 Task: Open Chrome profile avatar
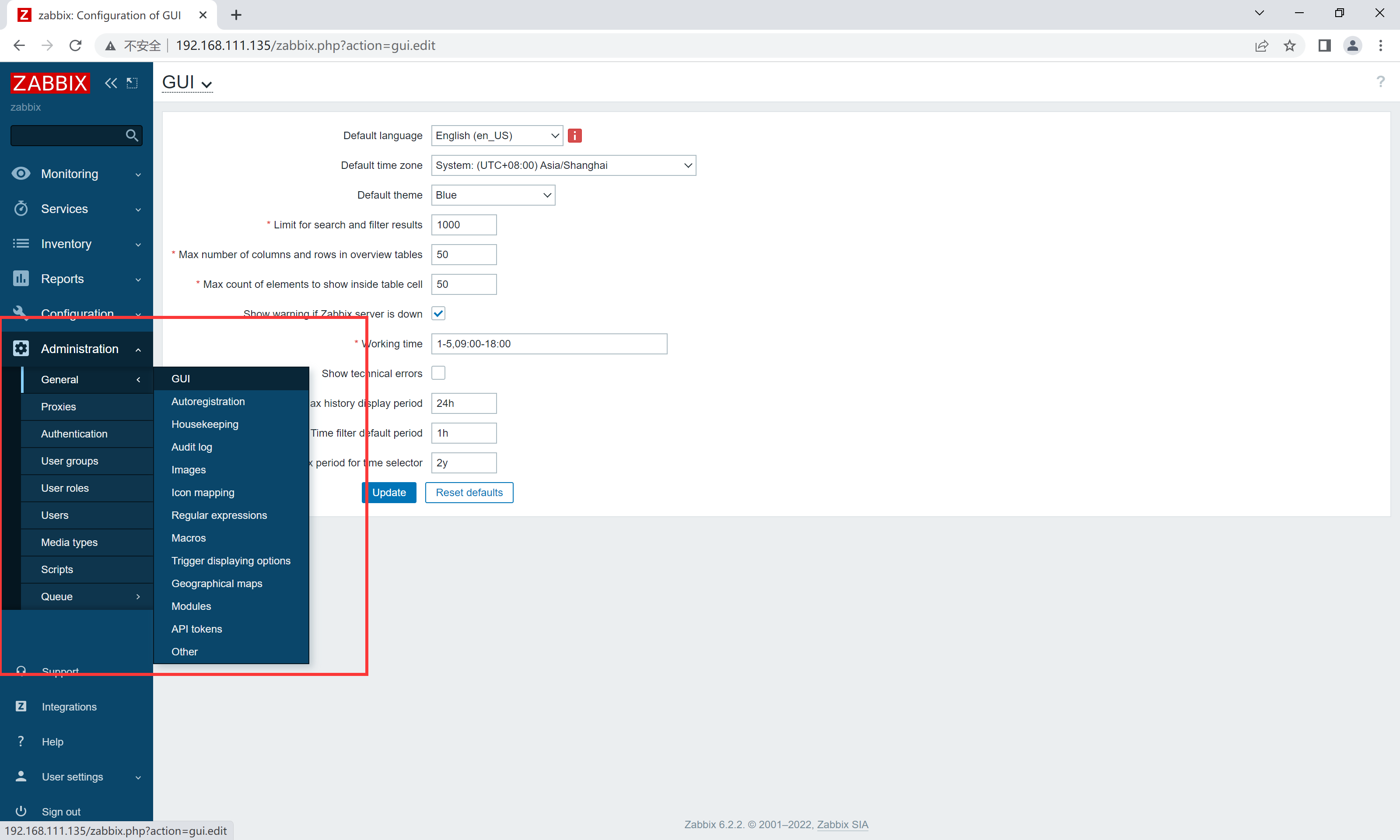point(1352,45)
